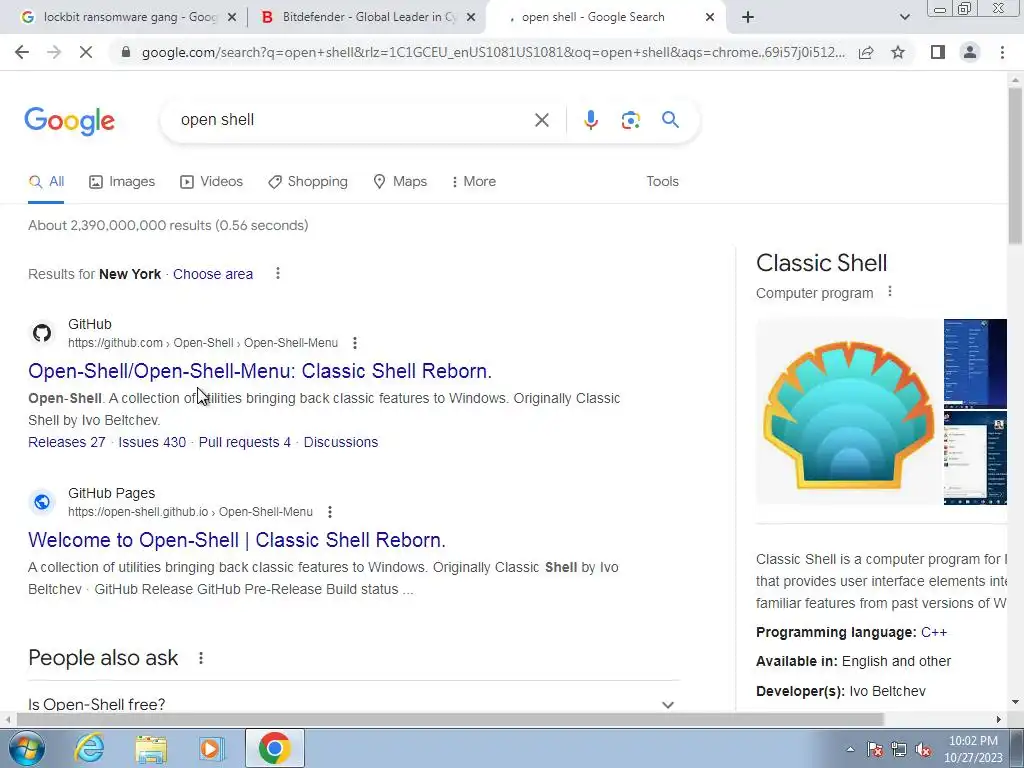Click the GitHub Pages globe favicon
The height and width of the screenshot is (768, 1024).
coord(42,502)
